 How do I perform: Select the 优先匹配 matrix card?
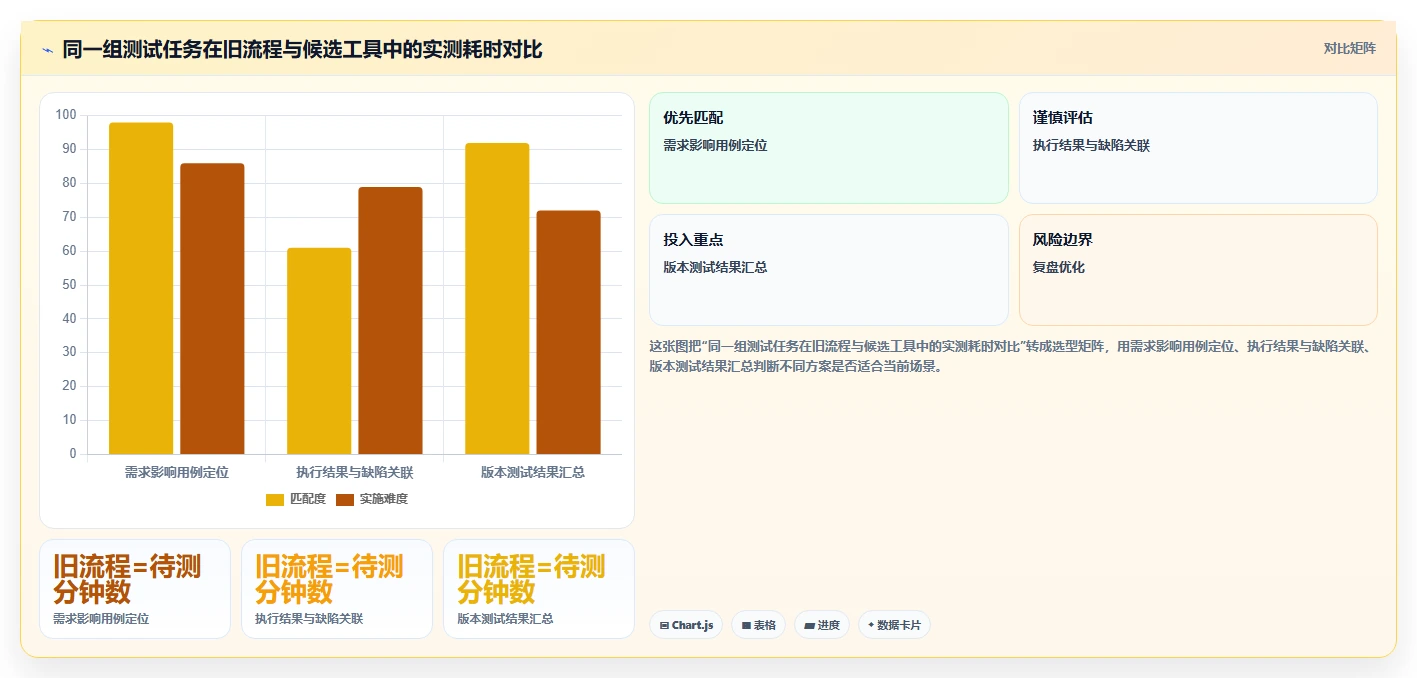(829, 148)
